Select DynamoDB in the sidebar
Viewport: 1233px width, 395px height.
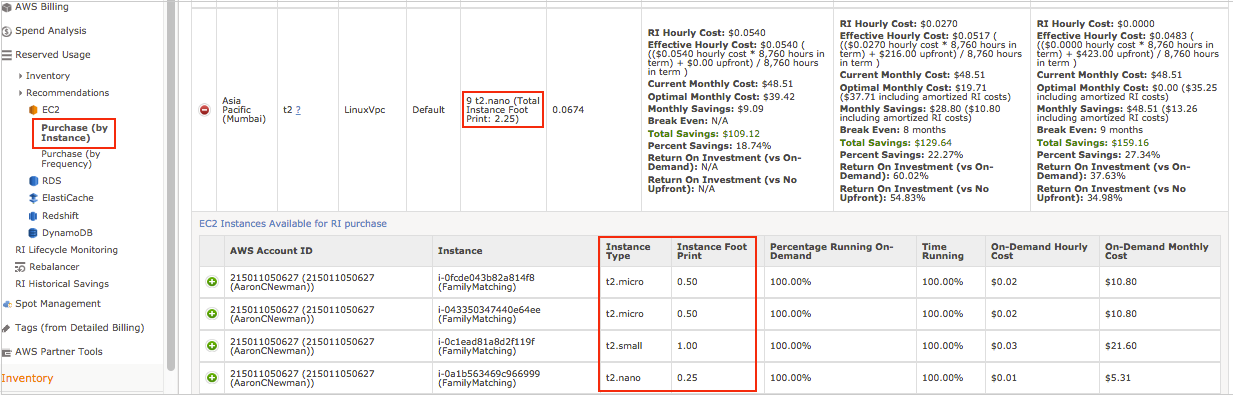tap(67, 232)
